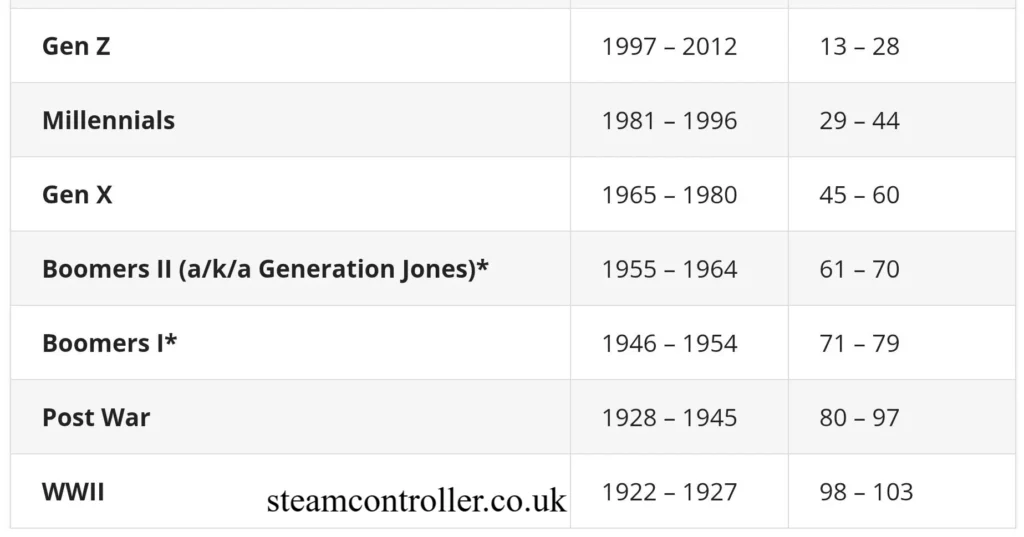The image size is (1024, 537).
Task: Select the WWII row label
Action: pyautogui.click(x=73, y=492)
